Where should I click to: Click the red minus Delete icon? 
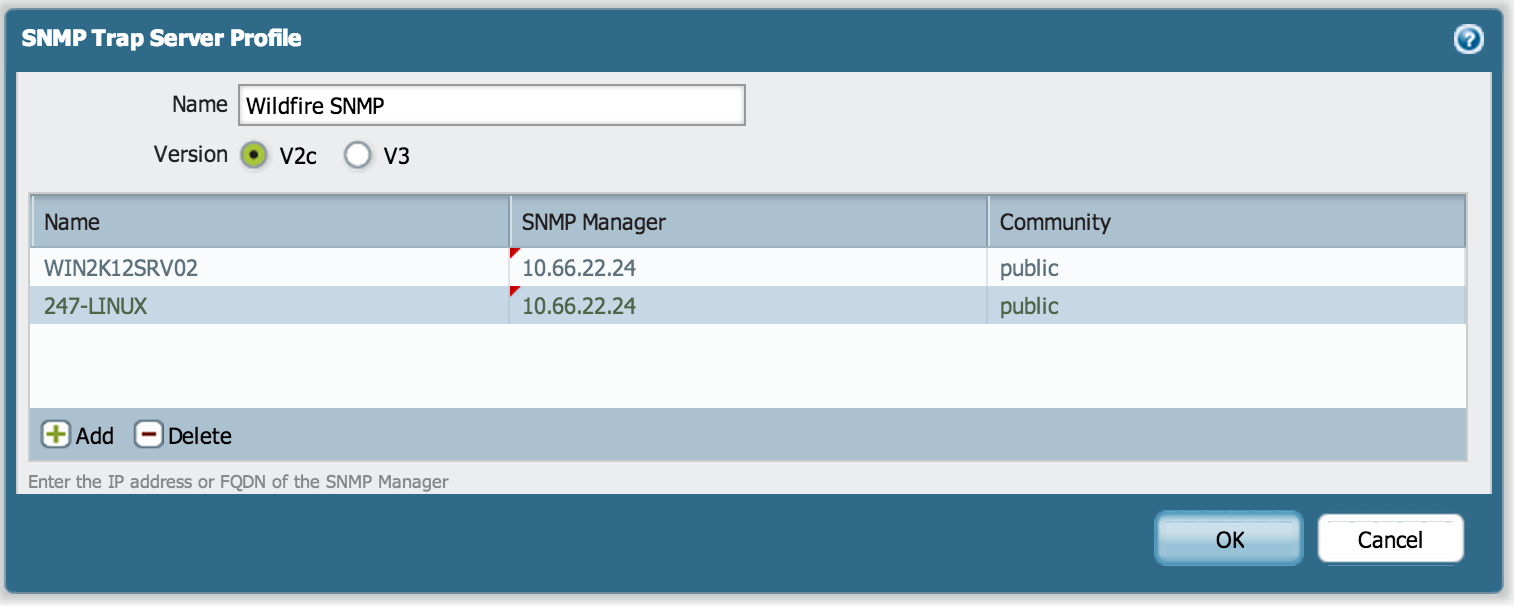point(148,435)
